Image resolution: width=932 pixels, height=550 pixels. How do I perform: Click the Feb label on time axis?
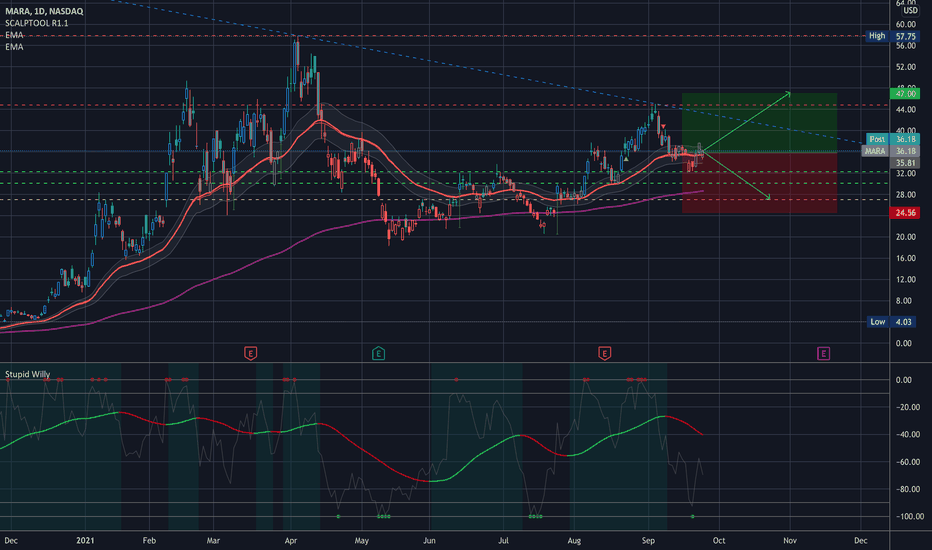pos(149,540)
